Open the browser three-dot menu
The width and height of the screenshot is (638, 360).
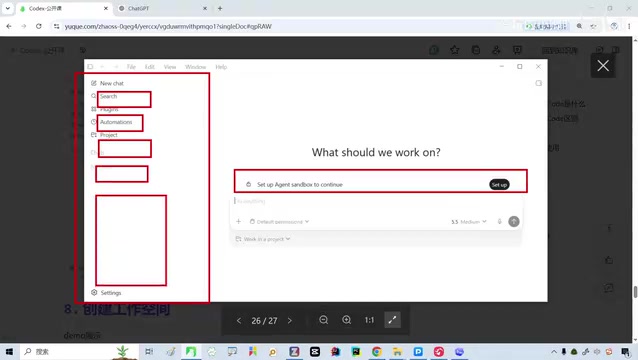tap(629, 26)
